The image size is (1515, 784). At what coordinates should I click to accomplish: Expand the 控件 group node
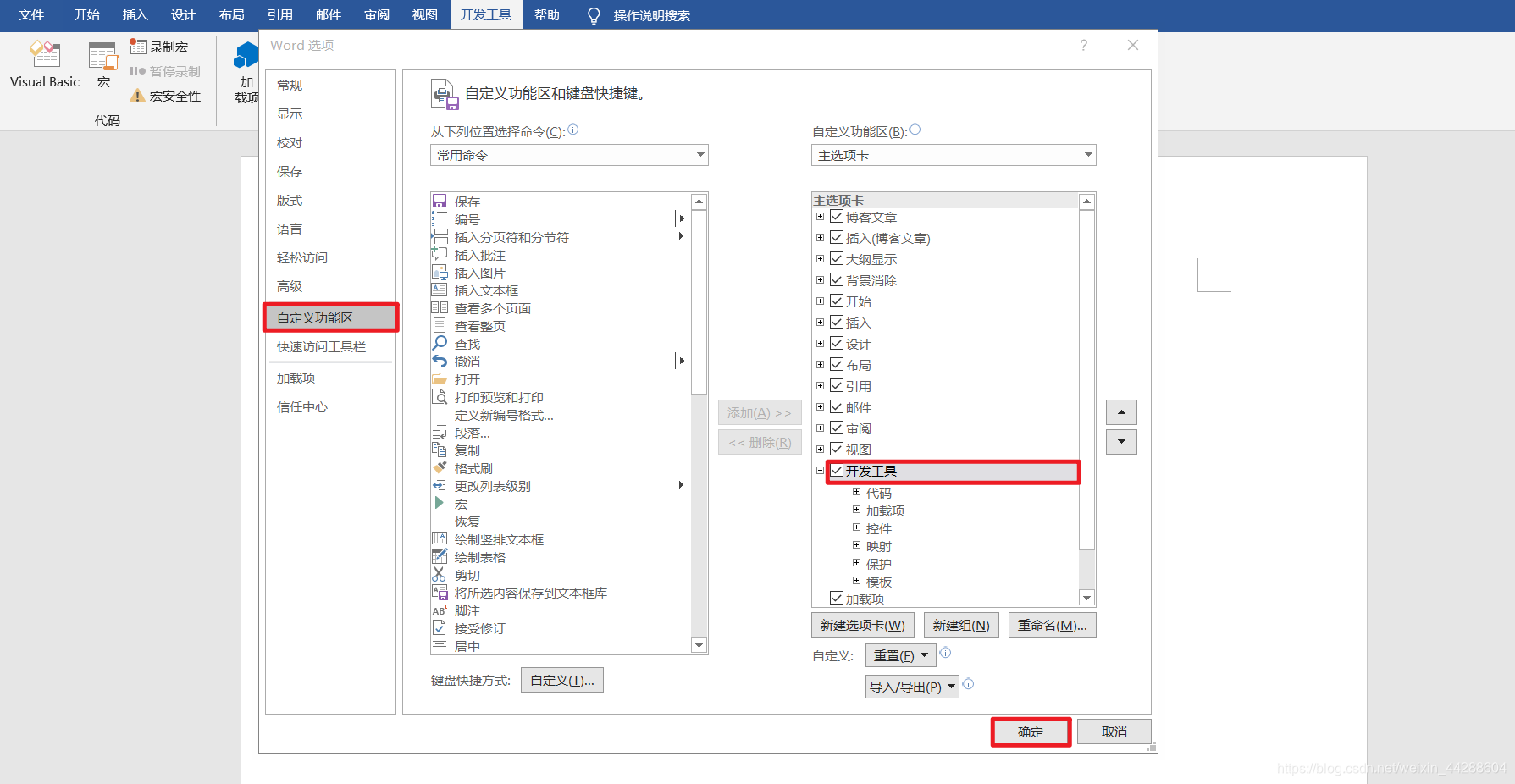(x=856, y=527)
